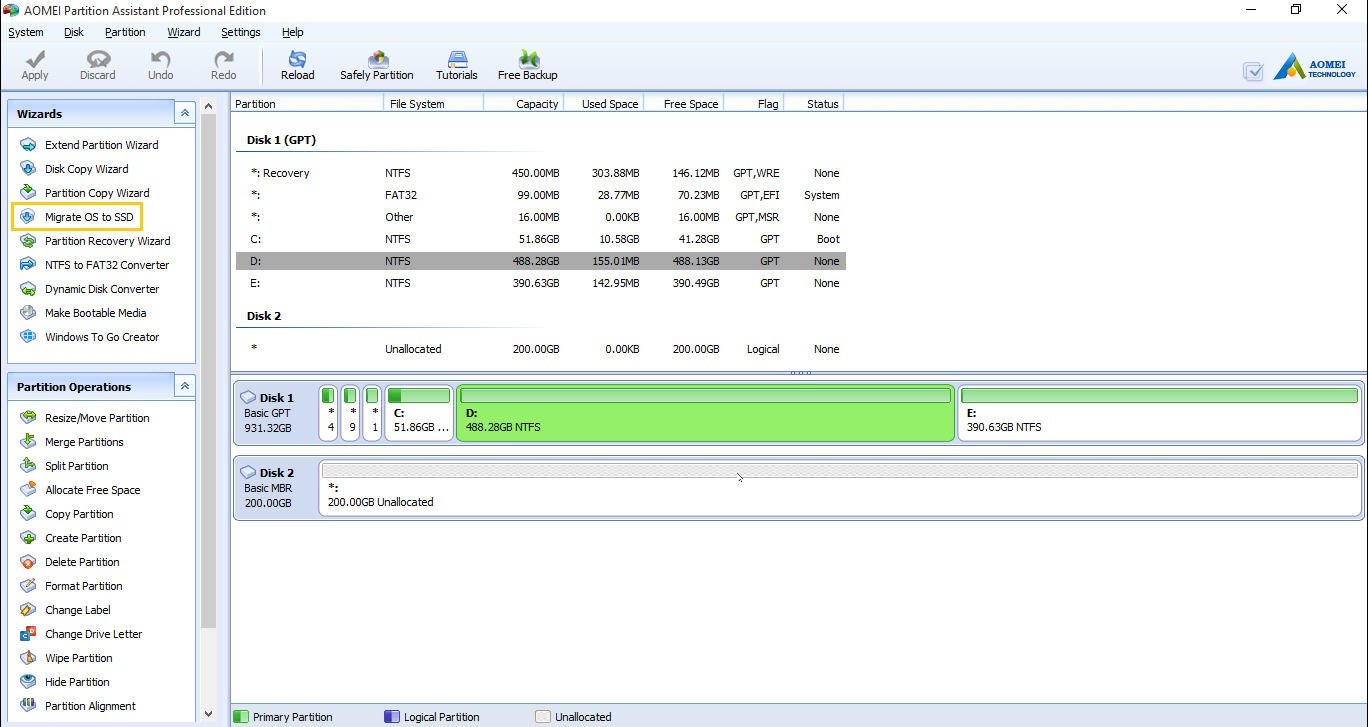Image resolution: width=1368 pixels, height=727 pixels.
Task: Click the Merge Partitions icon
Action: pos(28,442)
